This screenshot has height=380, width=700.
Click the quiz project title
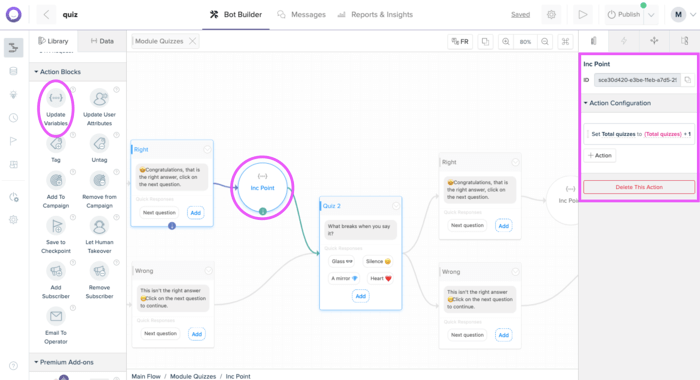pos(70,15)
